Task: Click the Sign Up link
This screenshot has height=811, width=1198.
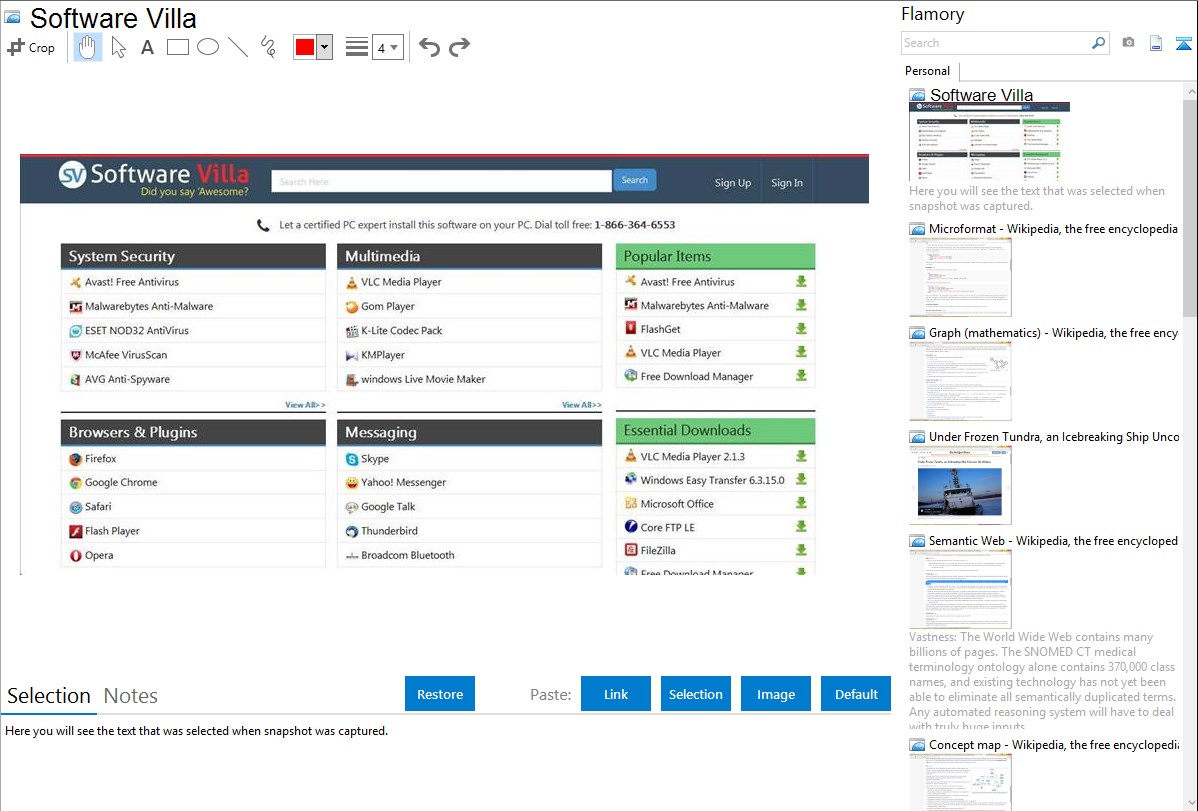Action: (733, 183)
